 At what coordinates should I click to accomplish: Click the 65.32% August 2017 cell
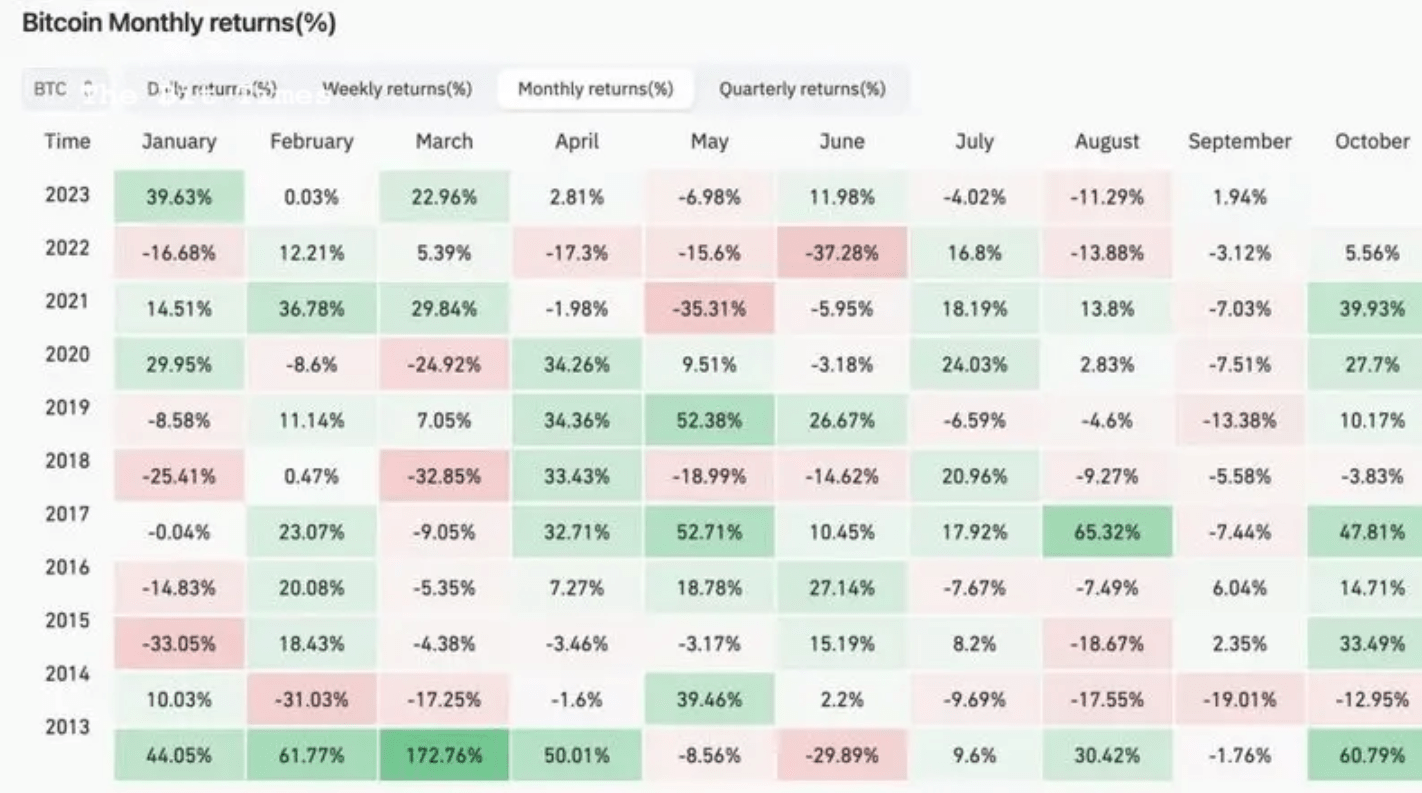(1106, 532)
